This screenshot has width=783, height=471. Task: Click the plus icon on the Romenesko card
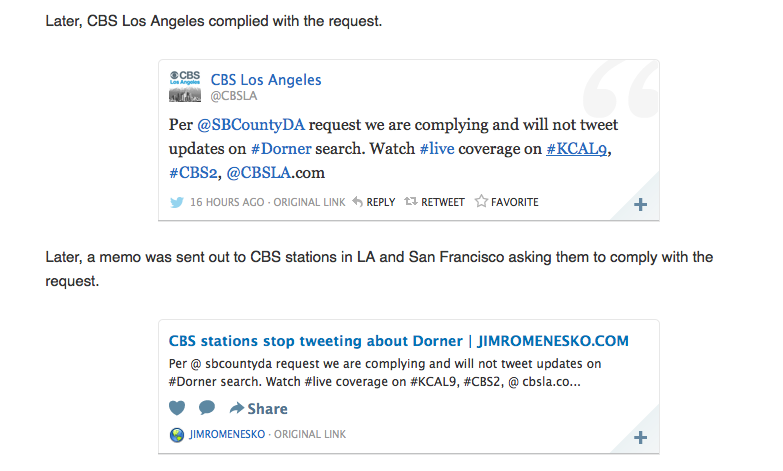coord(641,438)
